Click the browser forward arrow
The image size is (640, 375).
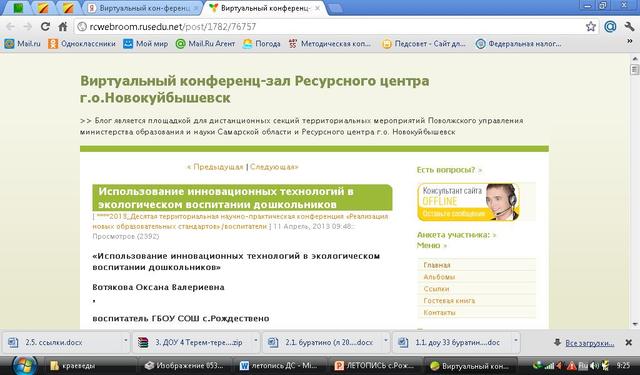pos(28,27)
